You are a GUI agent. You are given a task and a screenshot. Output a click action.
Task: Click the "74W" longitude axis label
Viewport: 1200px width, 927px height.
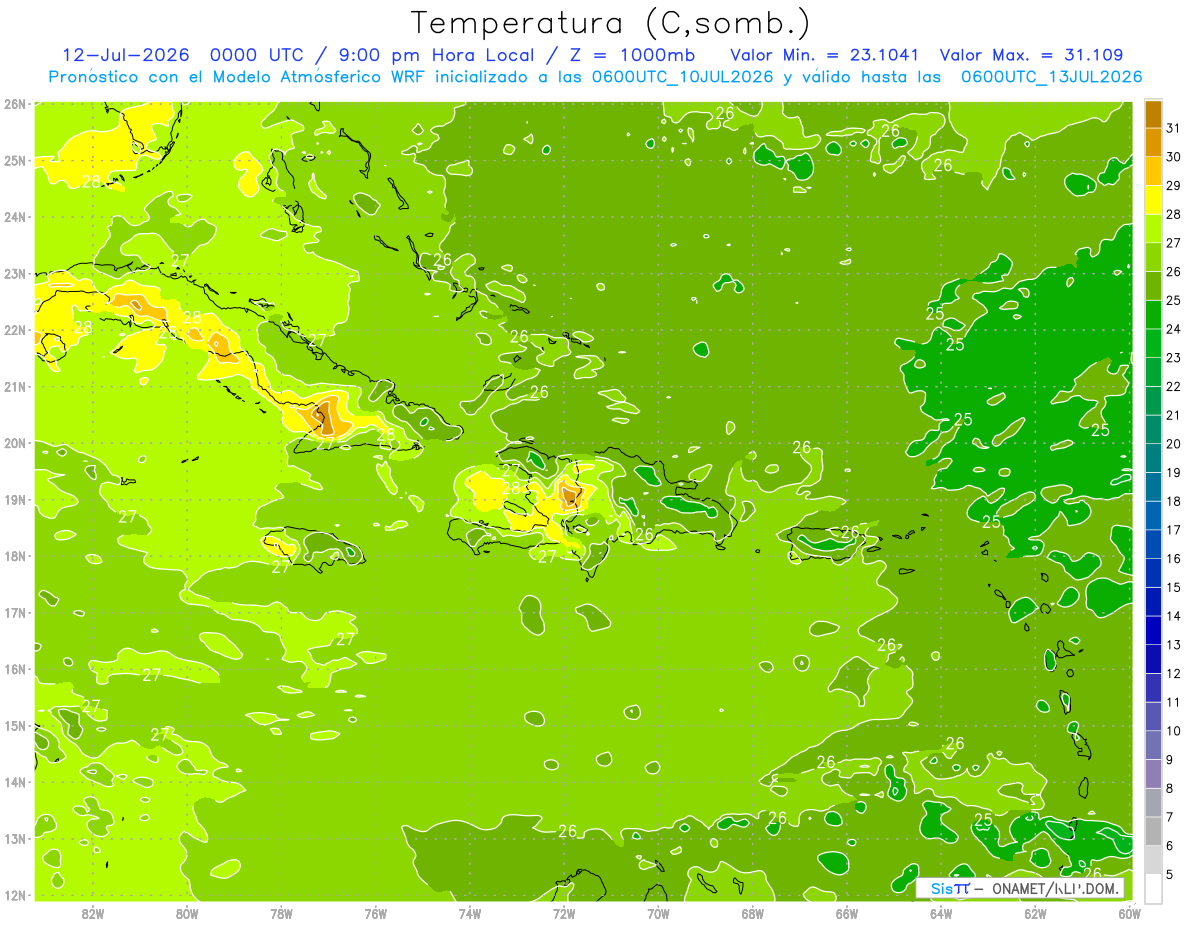click(x=470, y=913)
